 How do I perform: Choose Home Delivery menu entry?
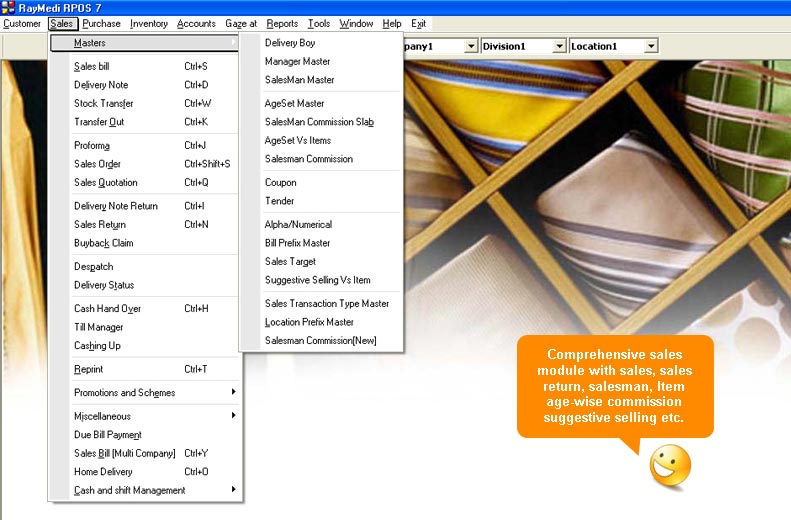pos(145,472)
